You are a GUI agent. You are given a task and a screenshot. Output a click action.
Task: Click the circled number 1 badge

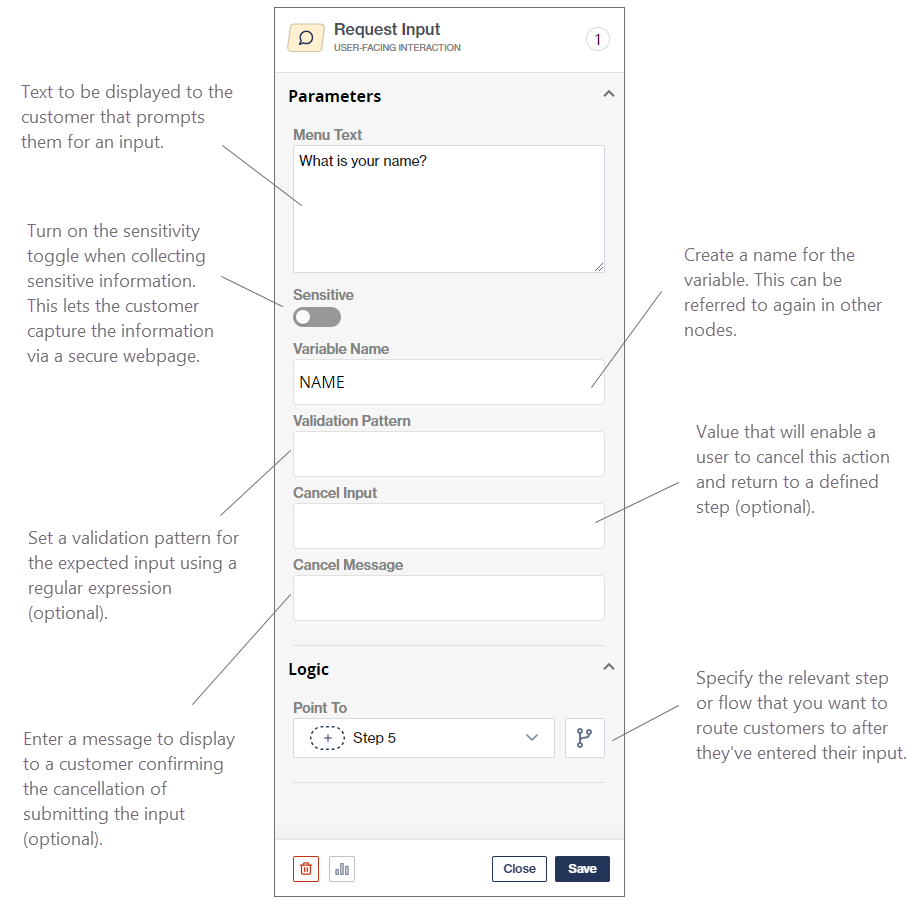tap(597, 38)
